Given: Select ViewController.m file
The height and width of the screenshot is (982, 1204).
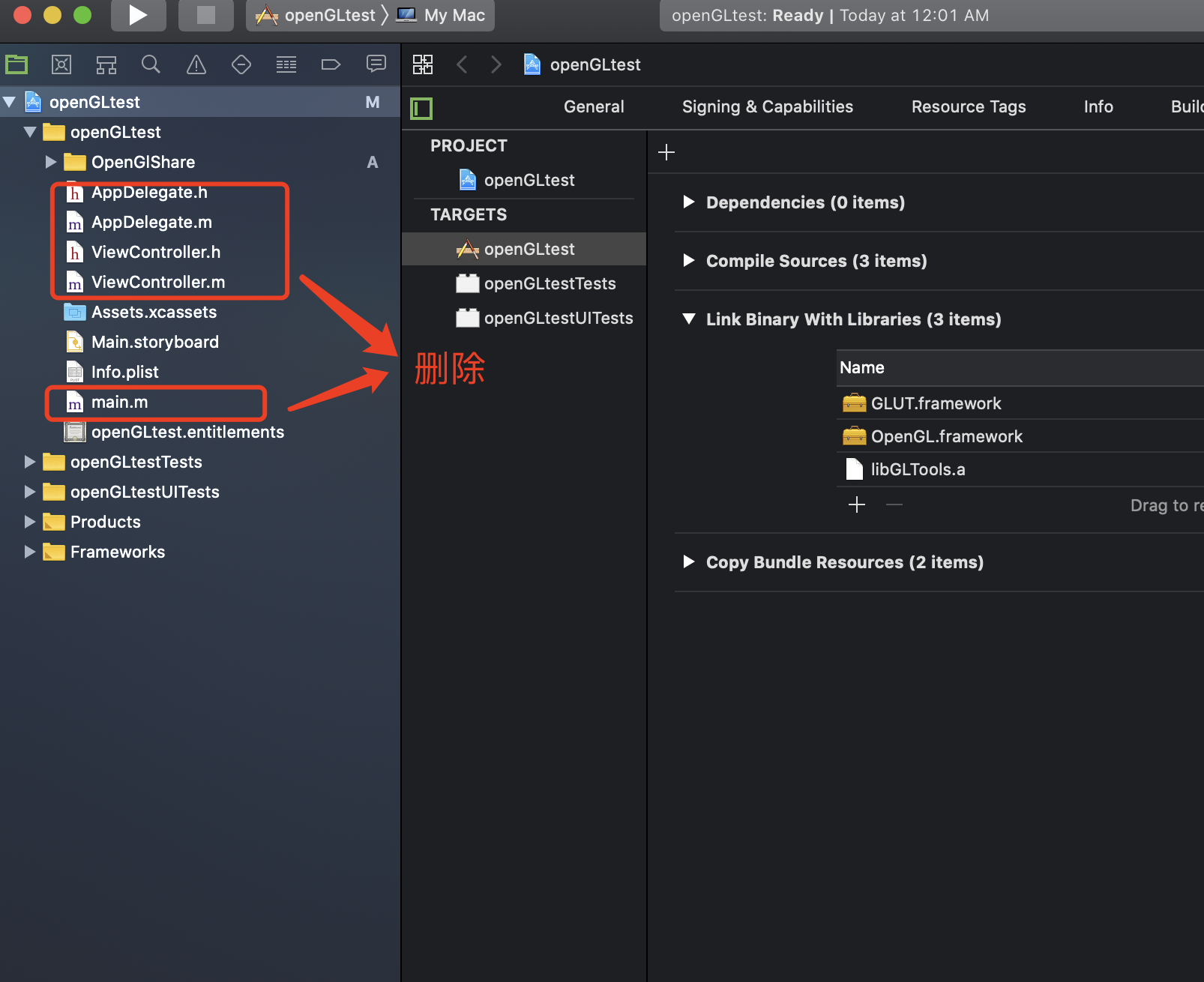Looking at the screenshot, I should (158, 282).
